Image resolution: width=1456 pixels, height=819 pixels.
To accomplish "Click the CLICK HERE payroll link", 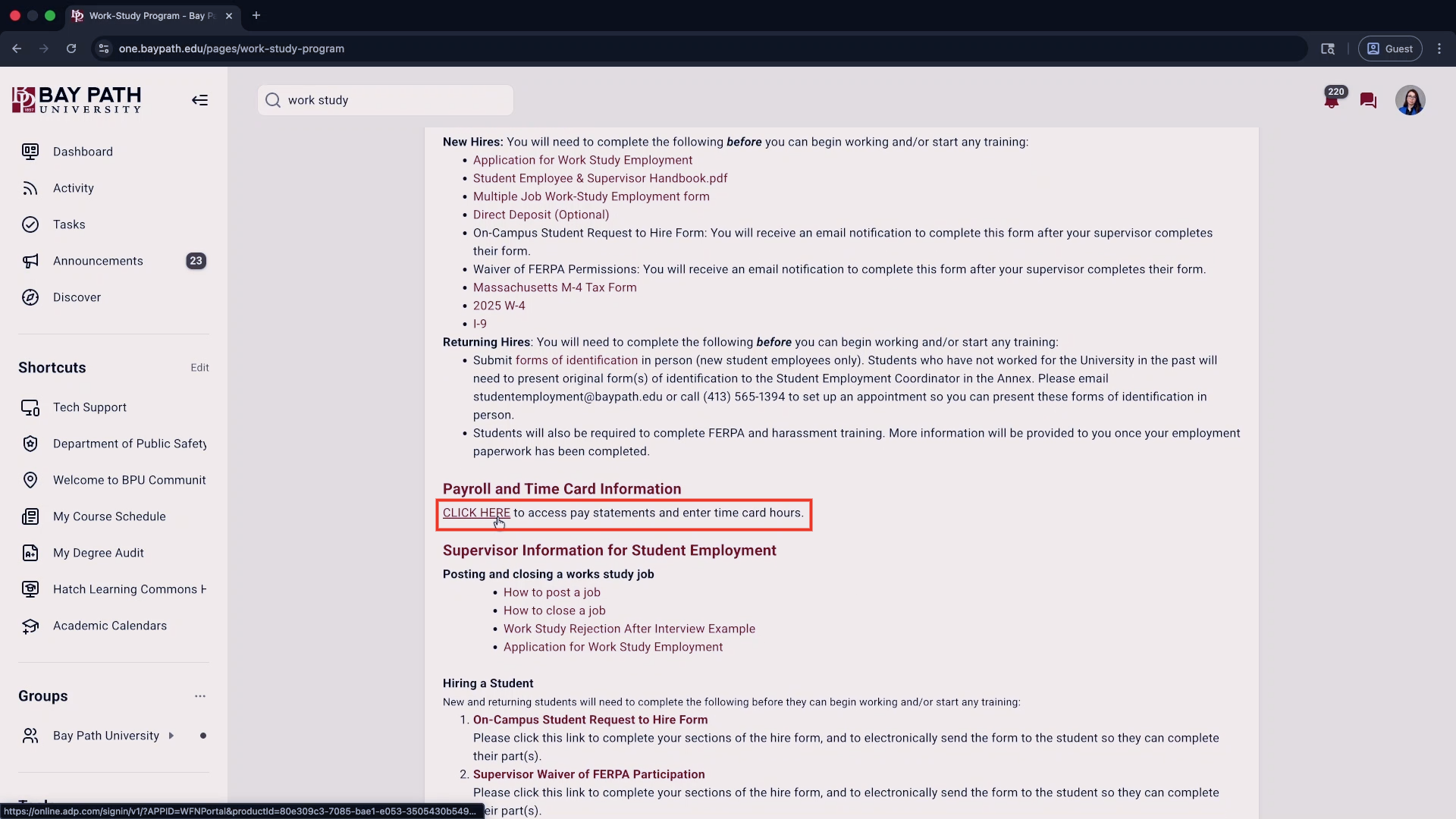I will [x=475, y=513].
